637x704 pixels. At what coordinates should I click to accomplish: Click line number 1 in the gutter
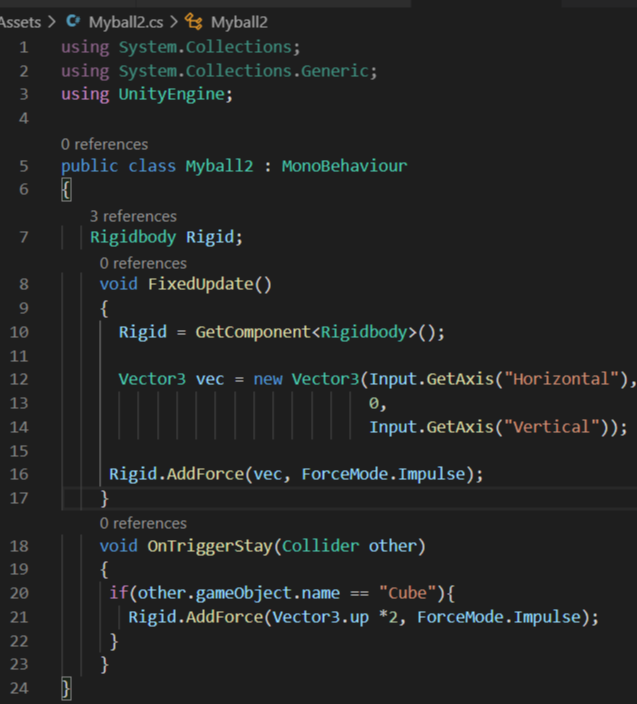click(24, 47)
